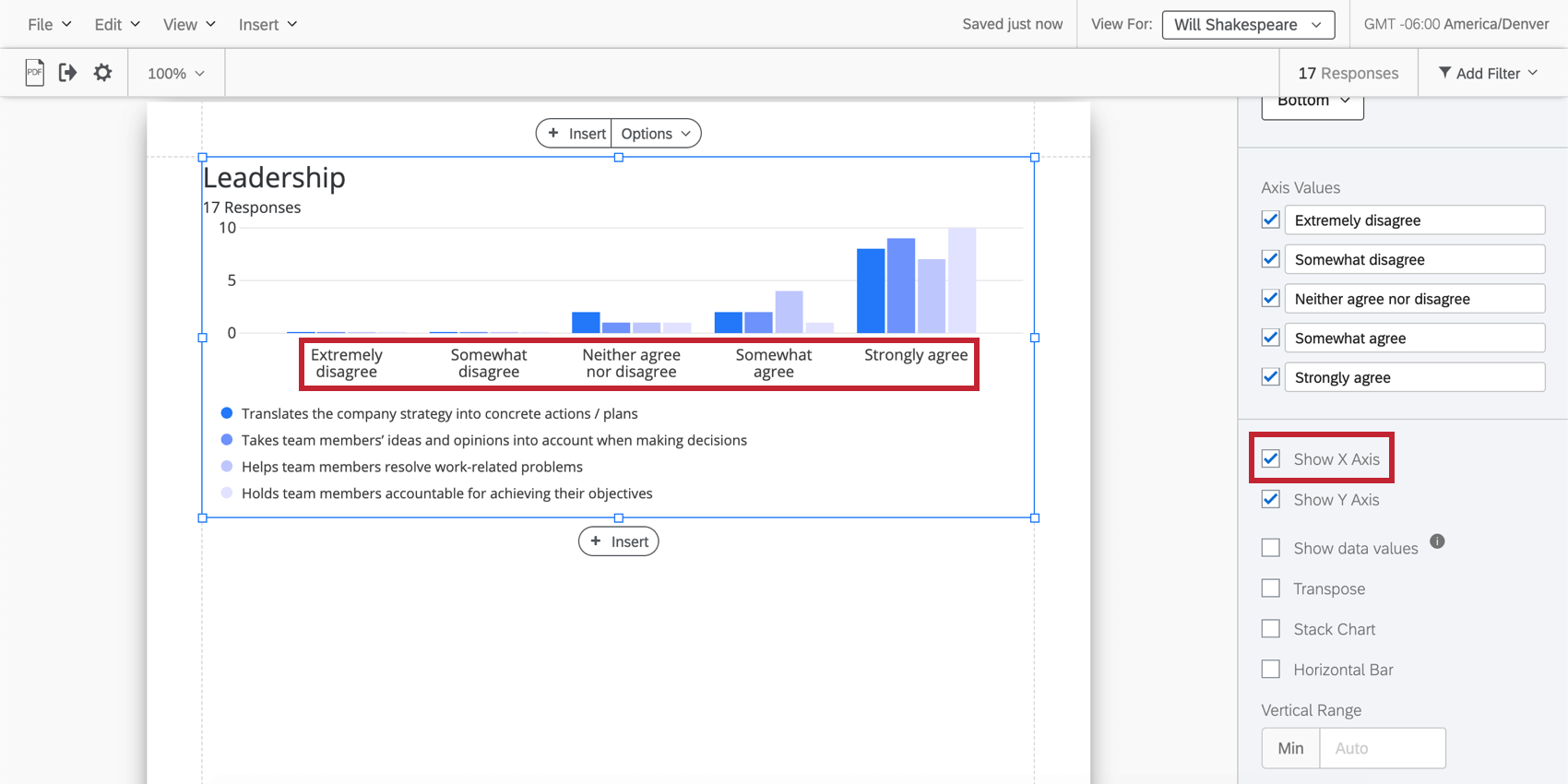
Task: Click the Insert button below the chart
Action: 619,541
